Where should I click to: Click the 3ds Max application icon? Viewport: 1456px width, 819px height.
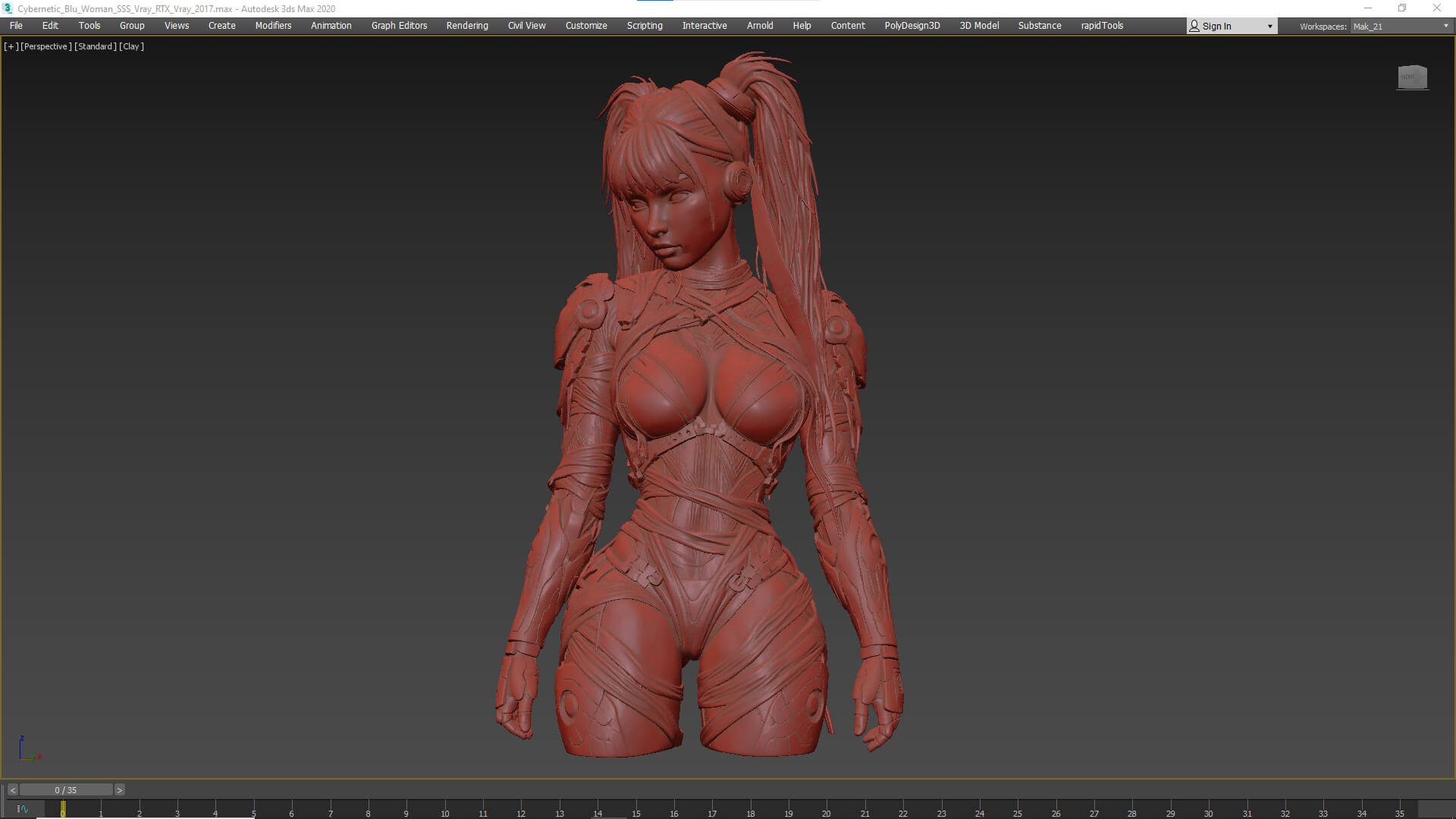coord(8,8)
